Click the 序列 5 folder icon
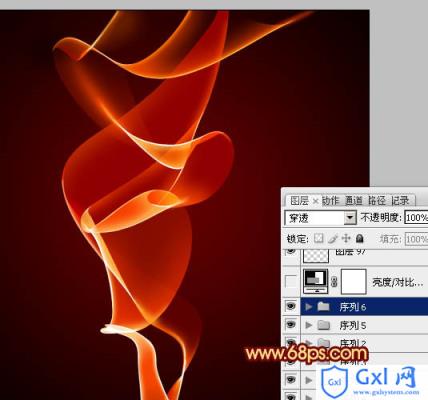Screen dimensions: 428x400 click(x=323, y=325)
